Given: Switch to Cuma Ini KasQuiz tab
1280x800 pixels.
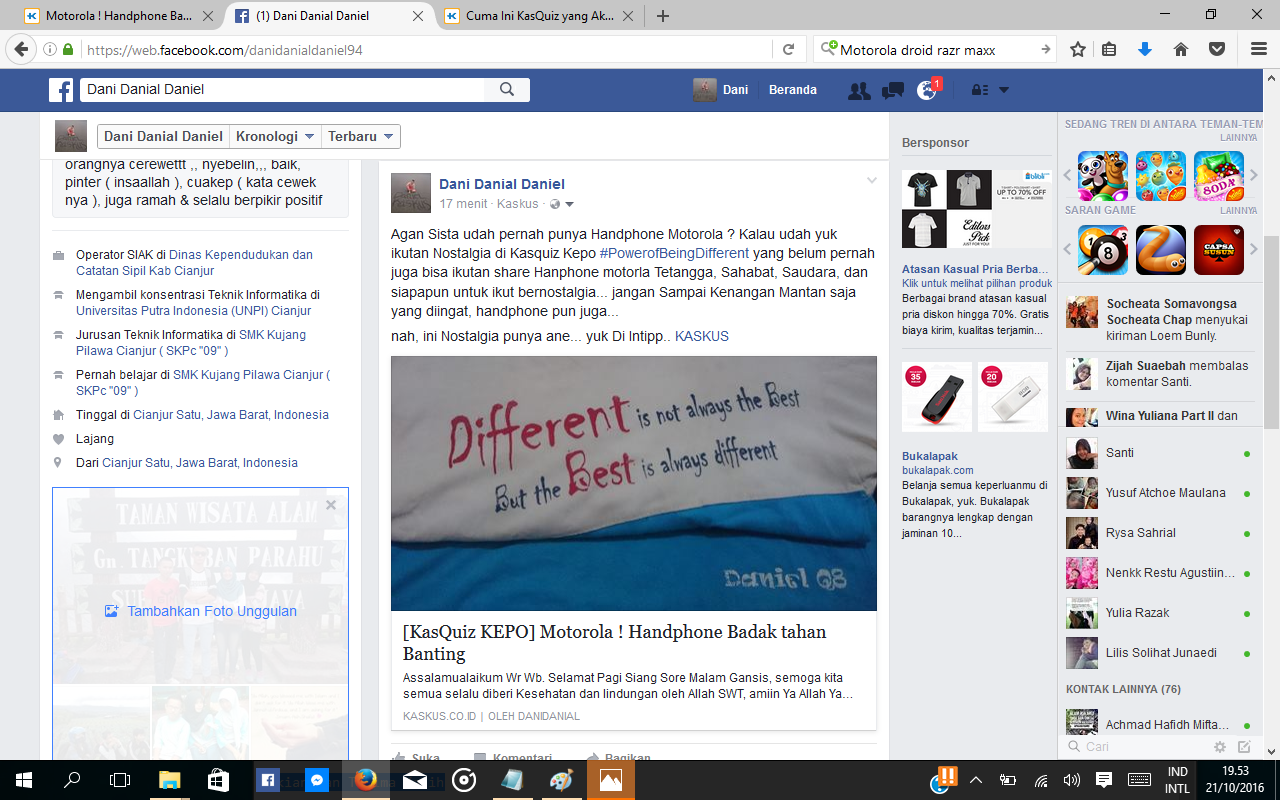Looking at the screenshot, I should click(x=540, y=16).
